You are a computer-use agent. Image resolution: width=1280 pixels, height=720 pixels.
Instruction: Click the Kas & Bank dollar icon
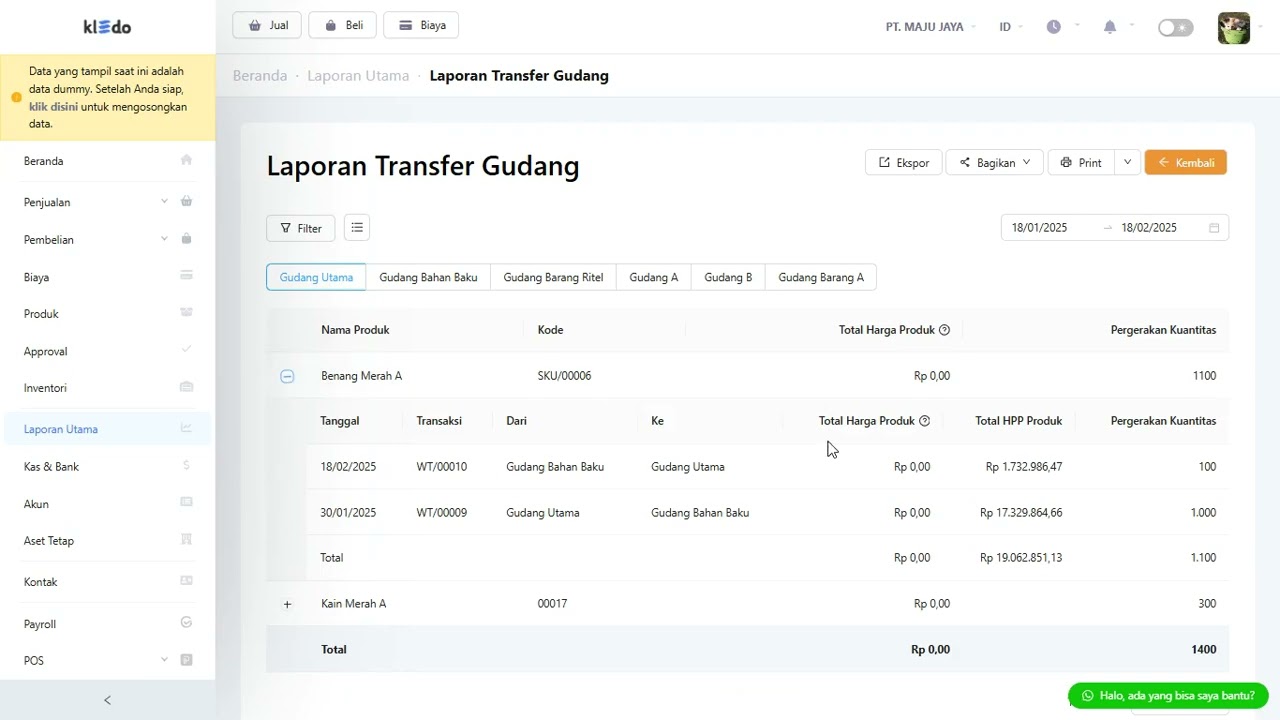click(x=186, y=465)
